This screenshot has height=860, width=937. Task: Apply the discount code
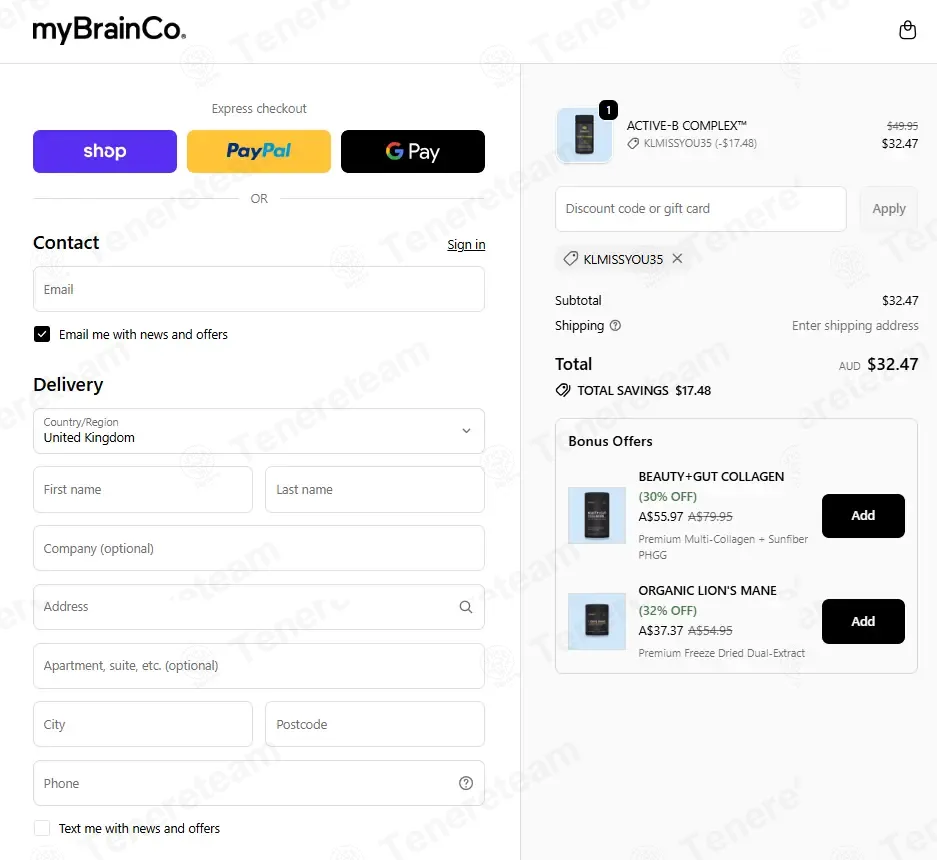point(889,209)
